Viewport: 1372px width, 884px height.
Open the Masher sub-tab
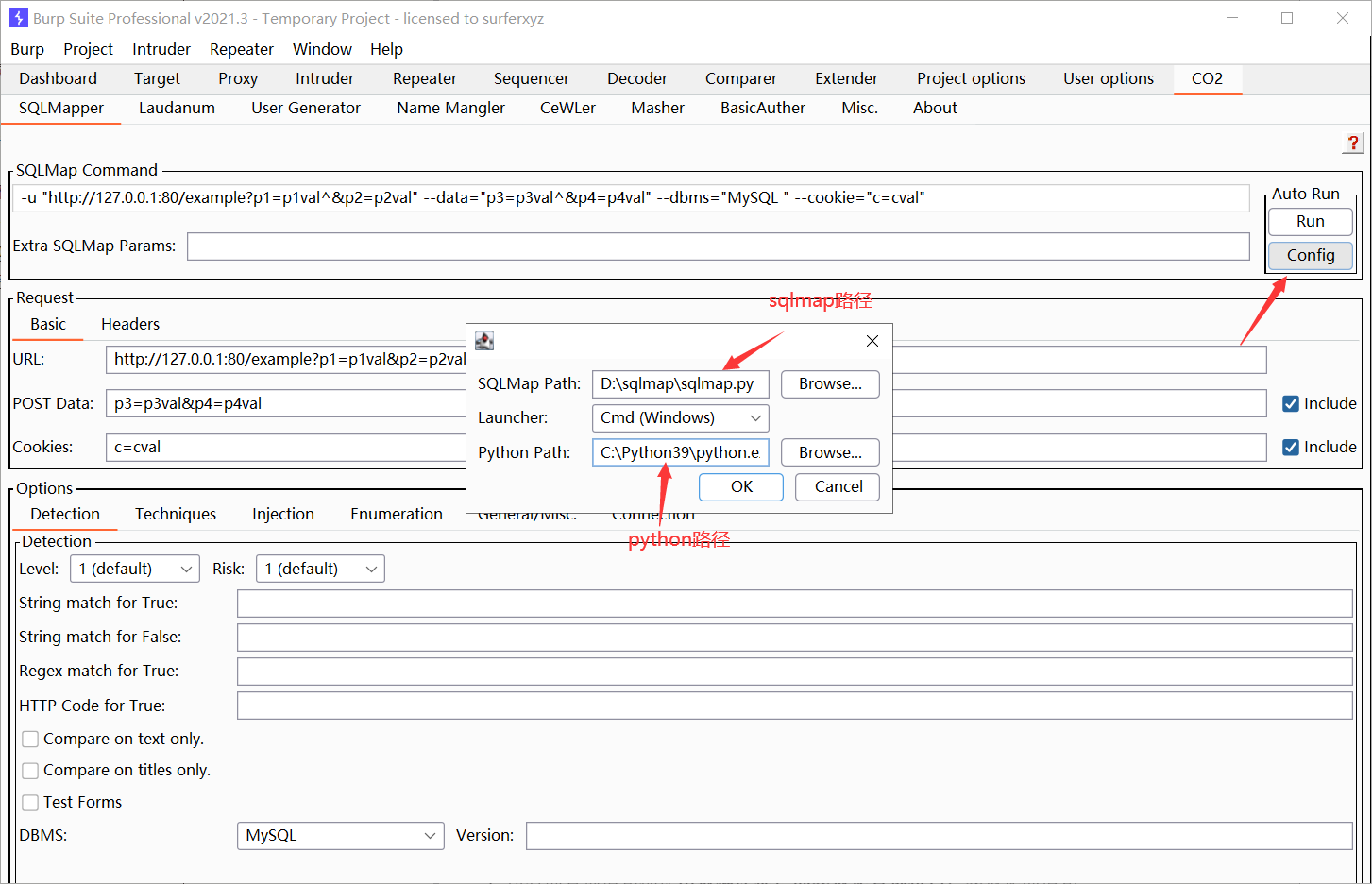657,108
